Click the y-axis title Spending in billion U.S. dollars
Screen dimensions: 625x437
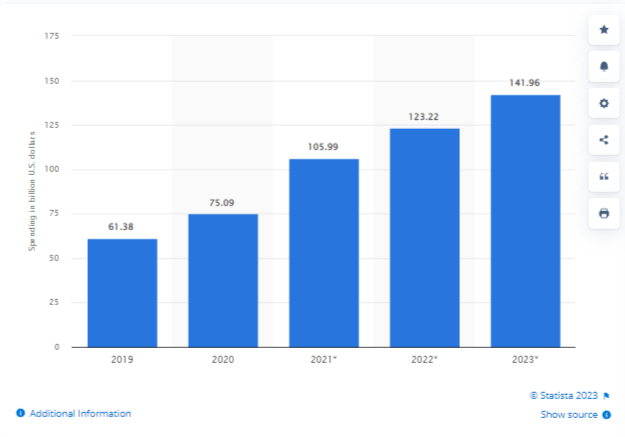point(31,191)
